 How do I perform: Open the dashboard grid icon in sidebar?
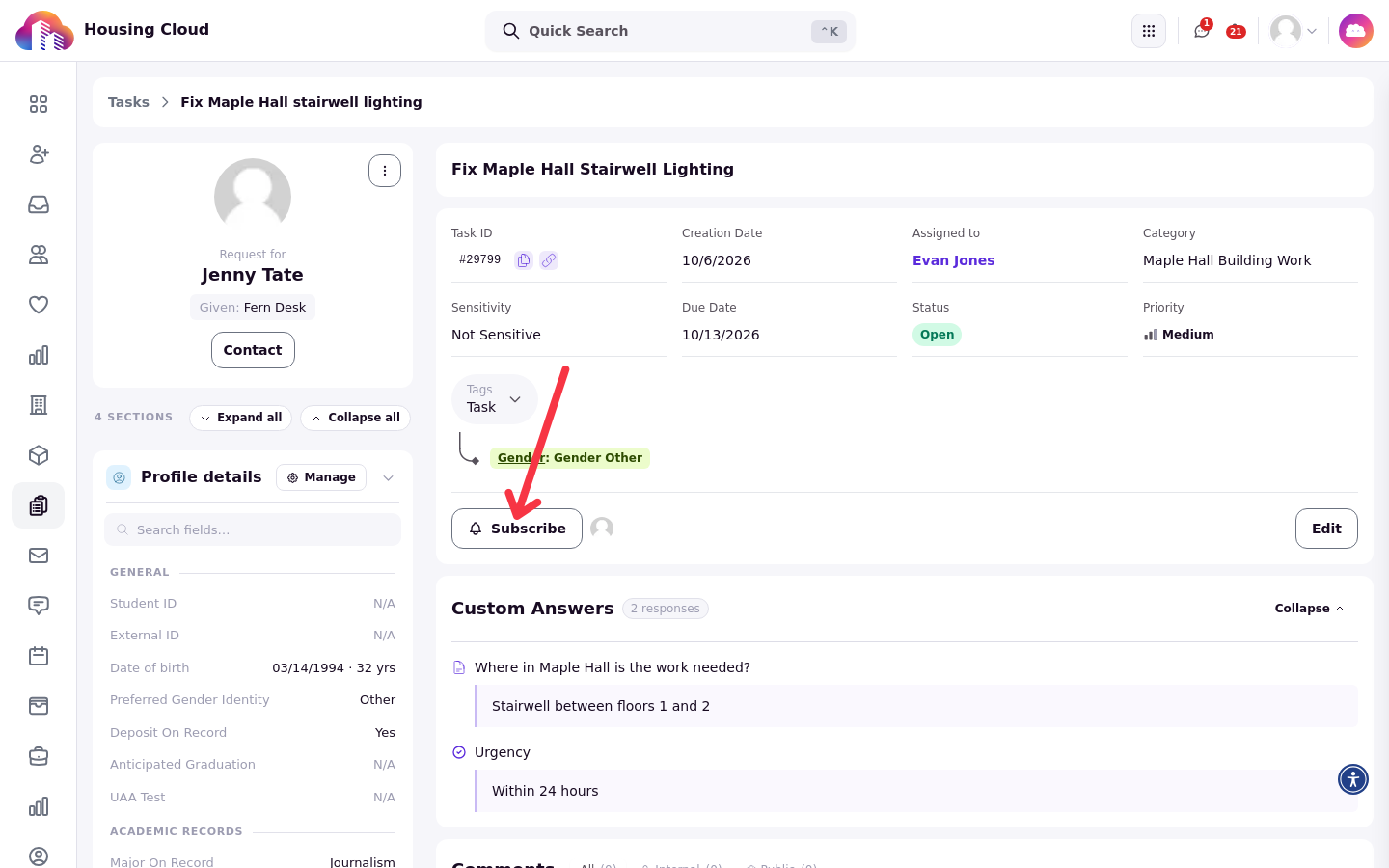(x=39, y=104)
